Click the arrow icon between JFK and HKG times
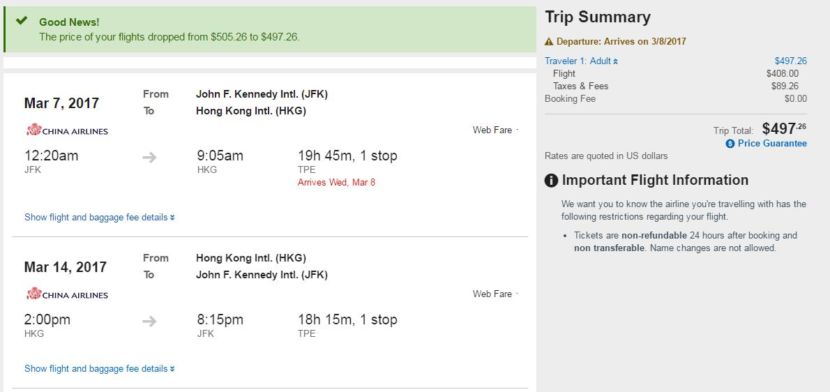 [x=149, y=157]
